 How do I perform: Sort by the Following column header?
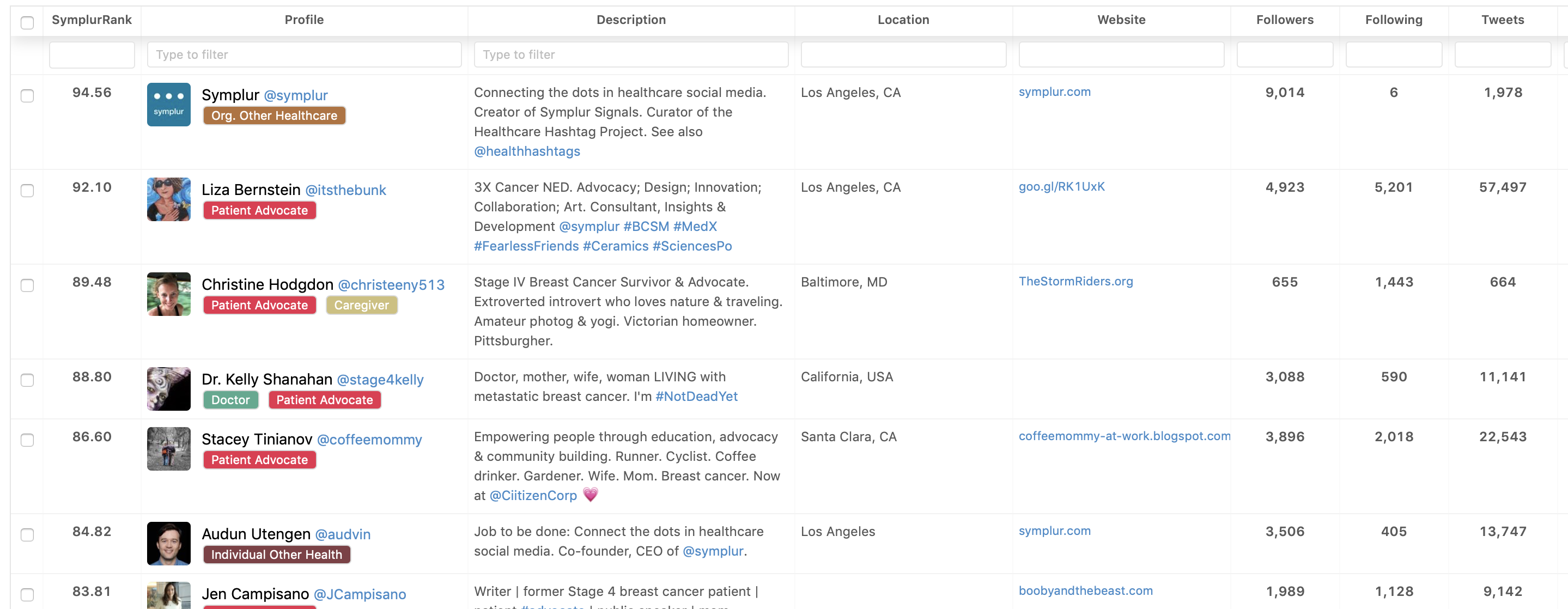pos(1394,20)
